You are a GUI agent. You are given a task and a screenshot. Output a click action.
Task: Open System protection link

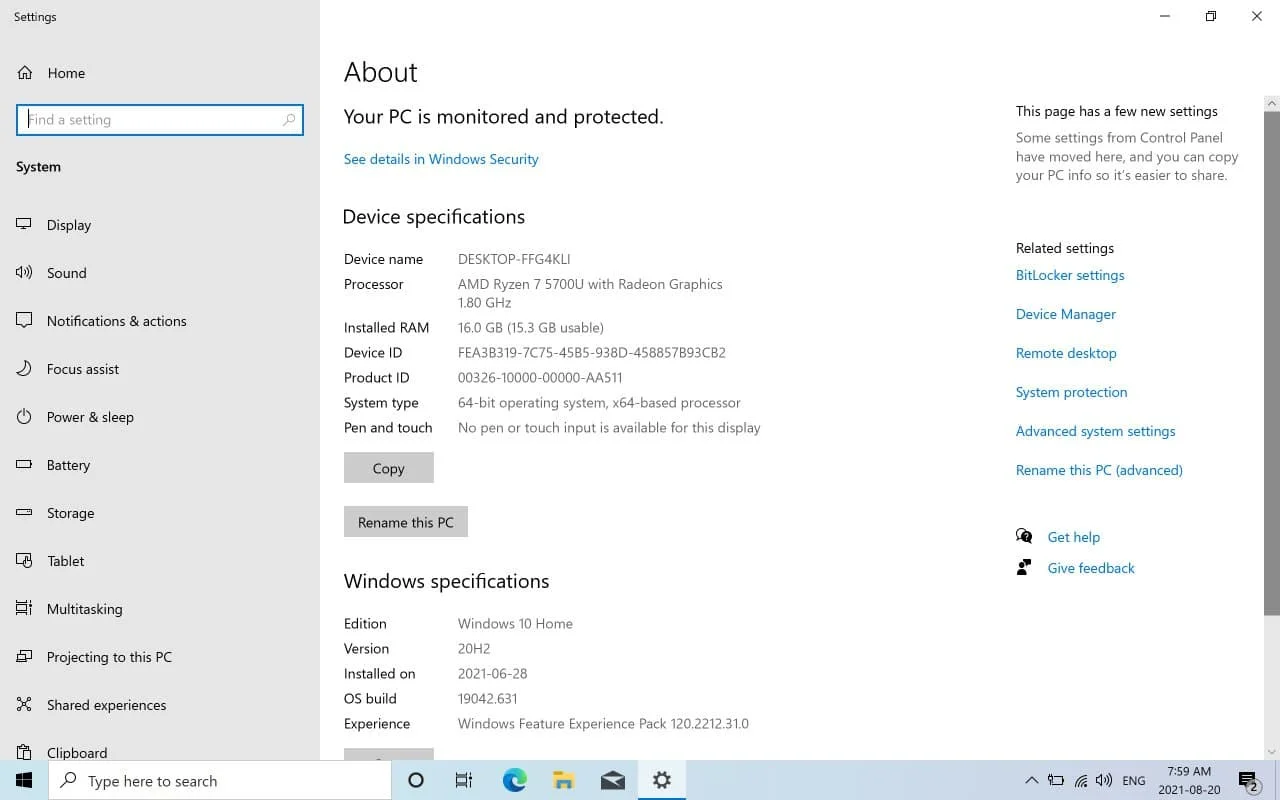(1072, 392)
